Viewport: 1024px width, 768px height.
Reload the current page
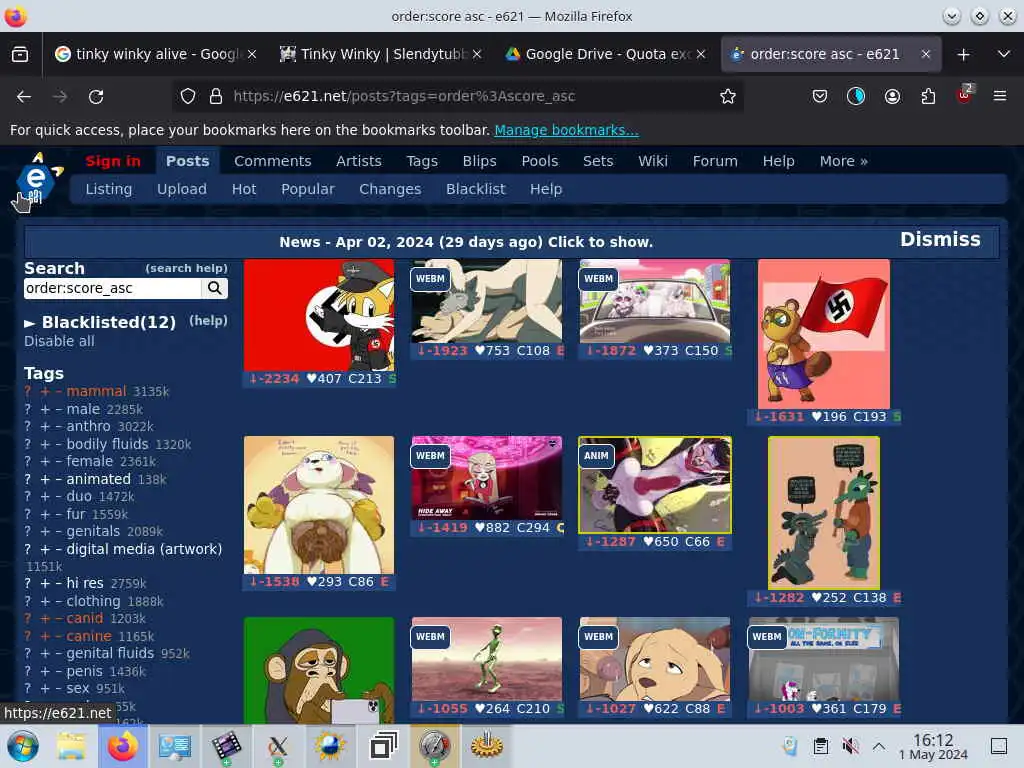pos(96,97)
